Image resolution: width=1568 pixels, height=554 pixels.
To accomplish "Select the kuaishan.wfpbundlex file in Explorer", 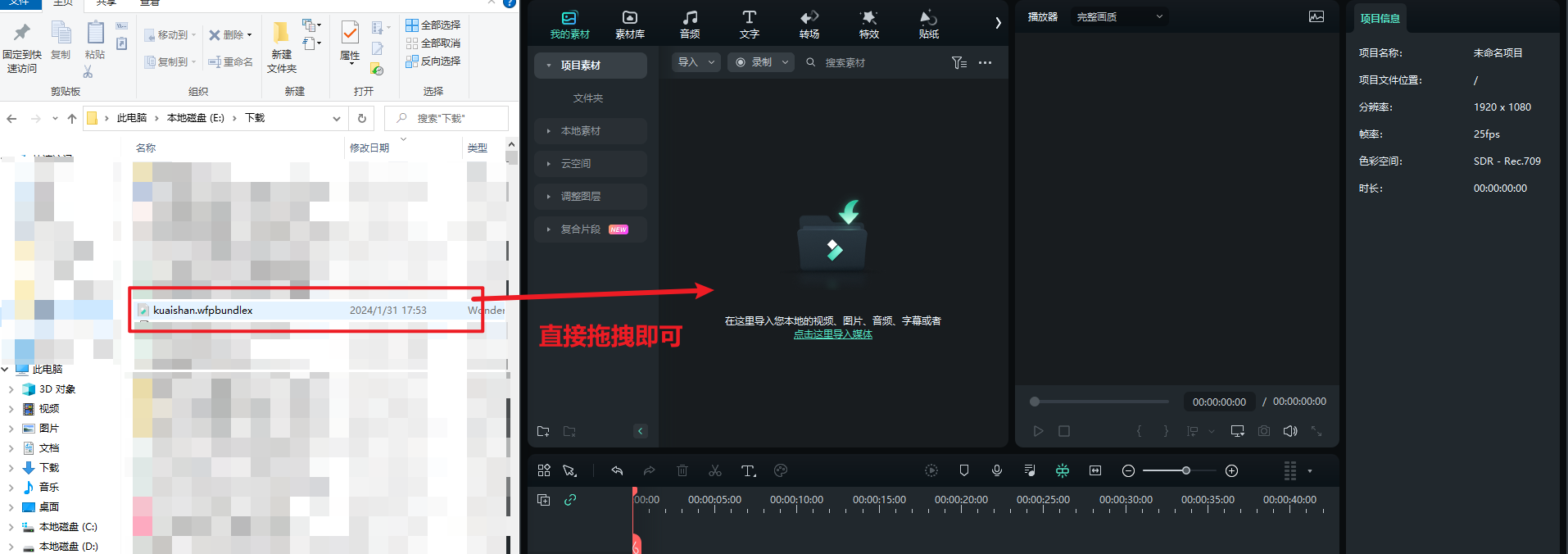I will click(x=320, y=311).
